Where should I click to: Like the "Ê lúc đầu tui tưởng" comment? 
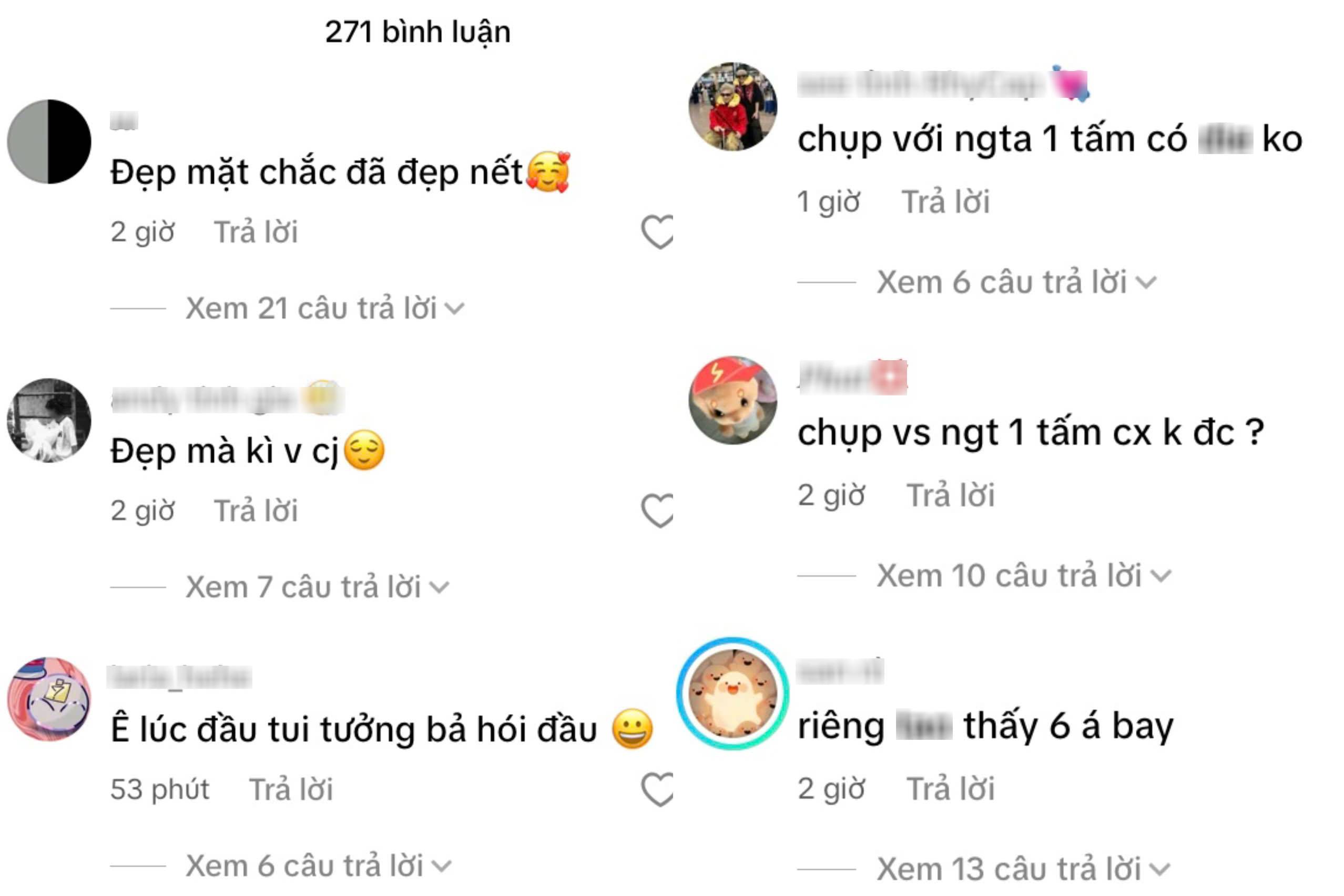[x=657, y=789]
